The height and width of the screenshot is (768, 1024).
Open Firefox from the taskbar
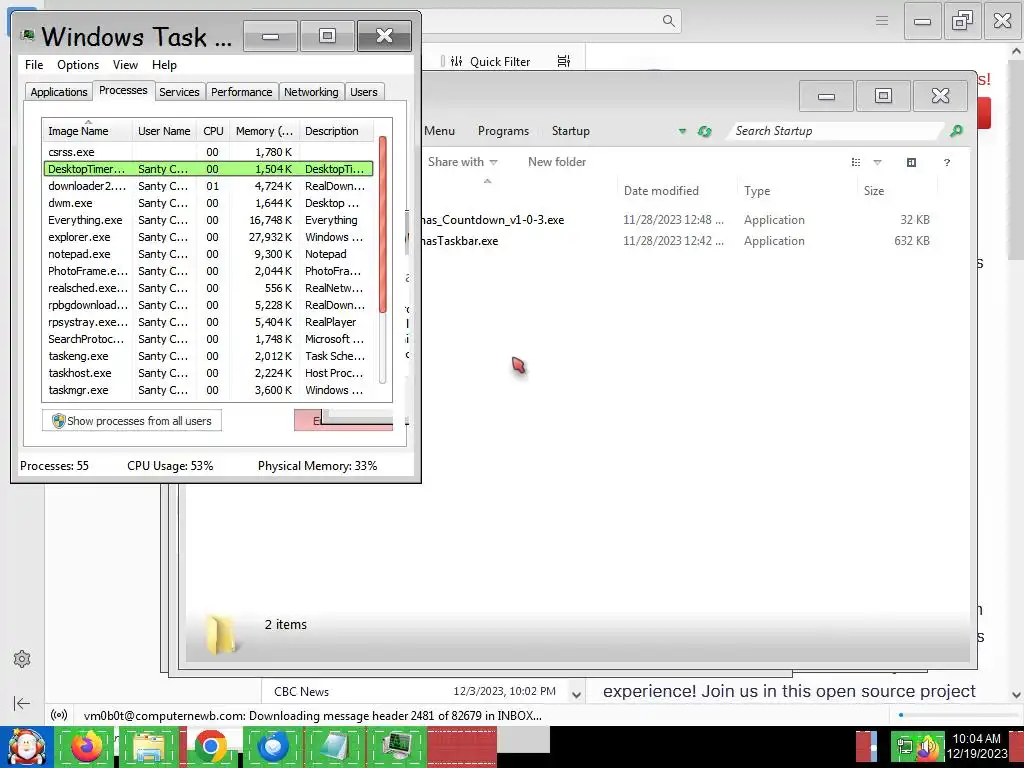pyautogui.click(x=87, y=747)
